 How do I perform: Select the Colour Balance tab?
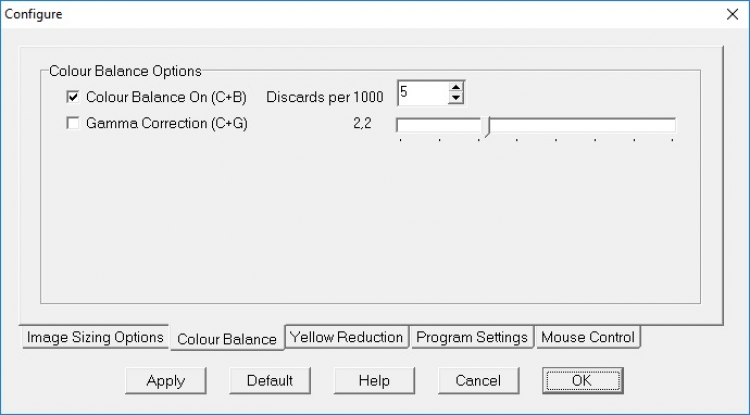coord(226,339)
